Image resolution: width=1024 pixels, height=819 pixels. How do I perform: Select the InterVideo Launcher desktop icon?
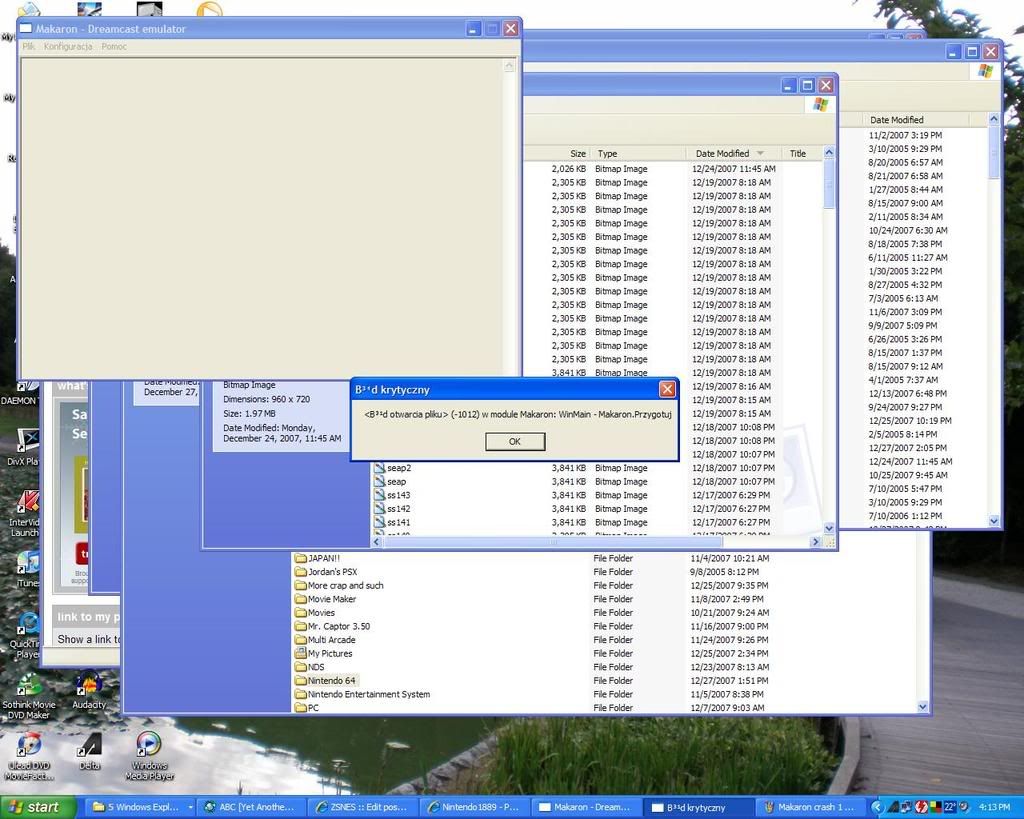[x=25, y=515]
